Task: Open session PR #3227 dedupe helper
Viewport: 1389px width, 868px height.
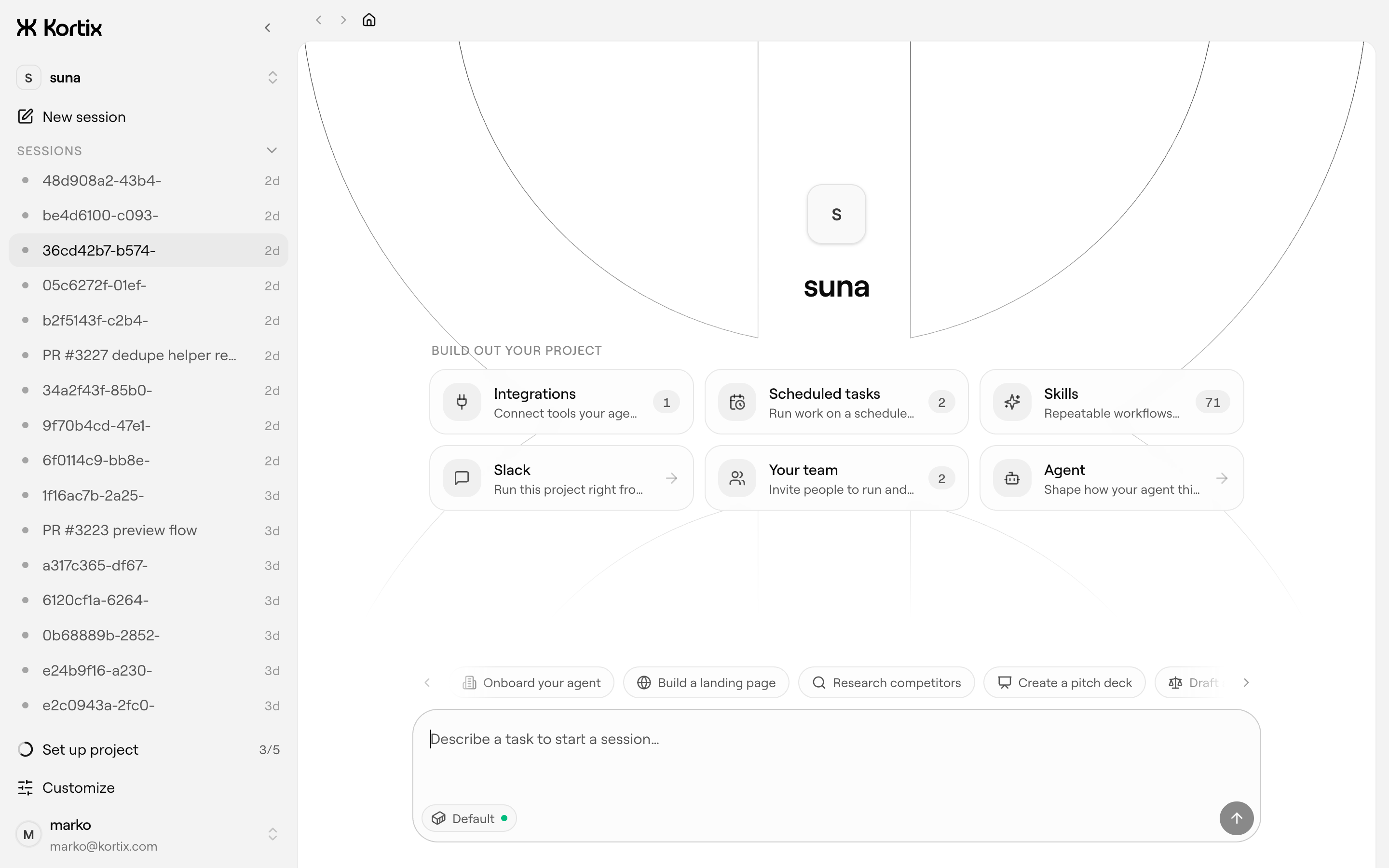Action: pyautogui.click(x=148, y=356)
